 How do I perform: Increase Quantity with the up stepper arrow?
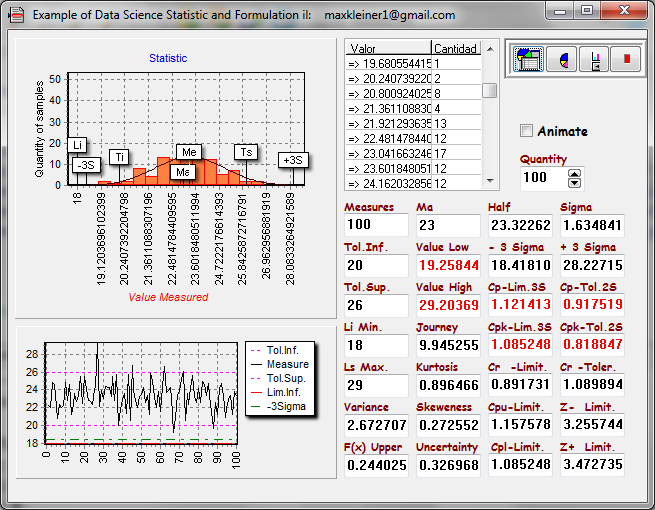click(573, 172)
